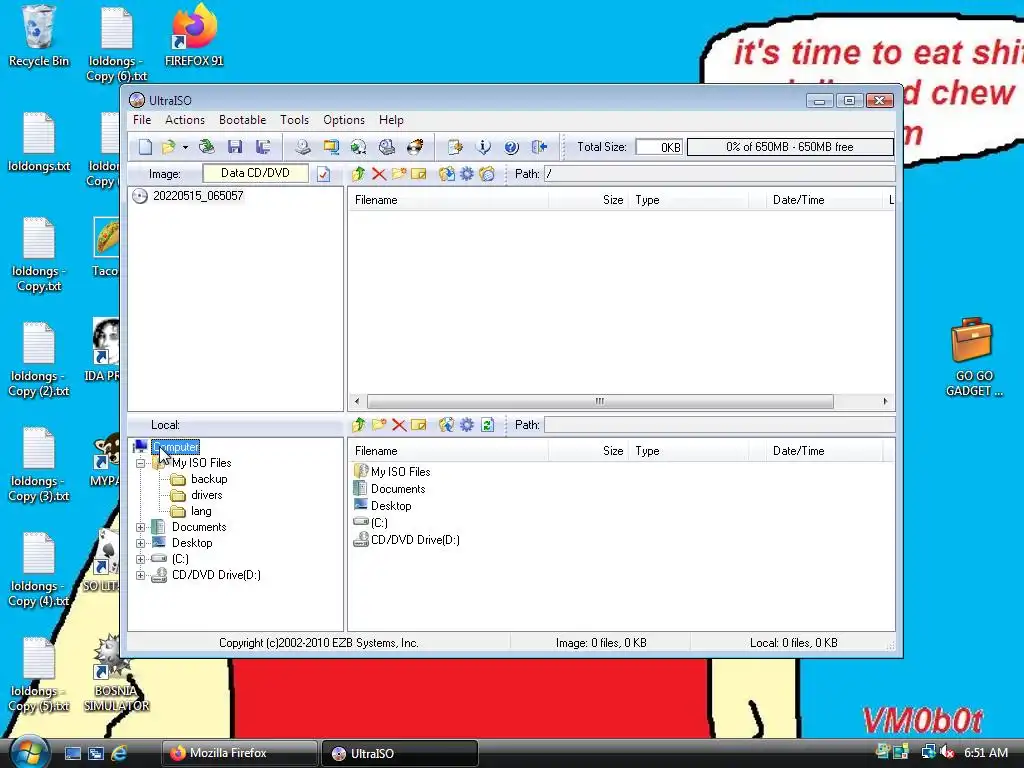
Task: Click the Filename column header in Image pane
Action: click(448, 200)
